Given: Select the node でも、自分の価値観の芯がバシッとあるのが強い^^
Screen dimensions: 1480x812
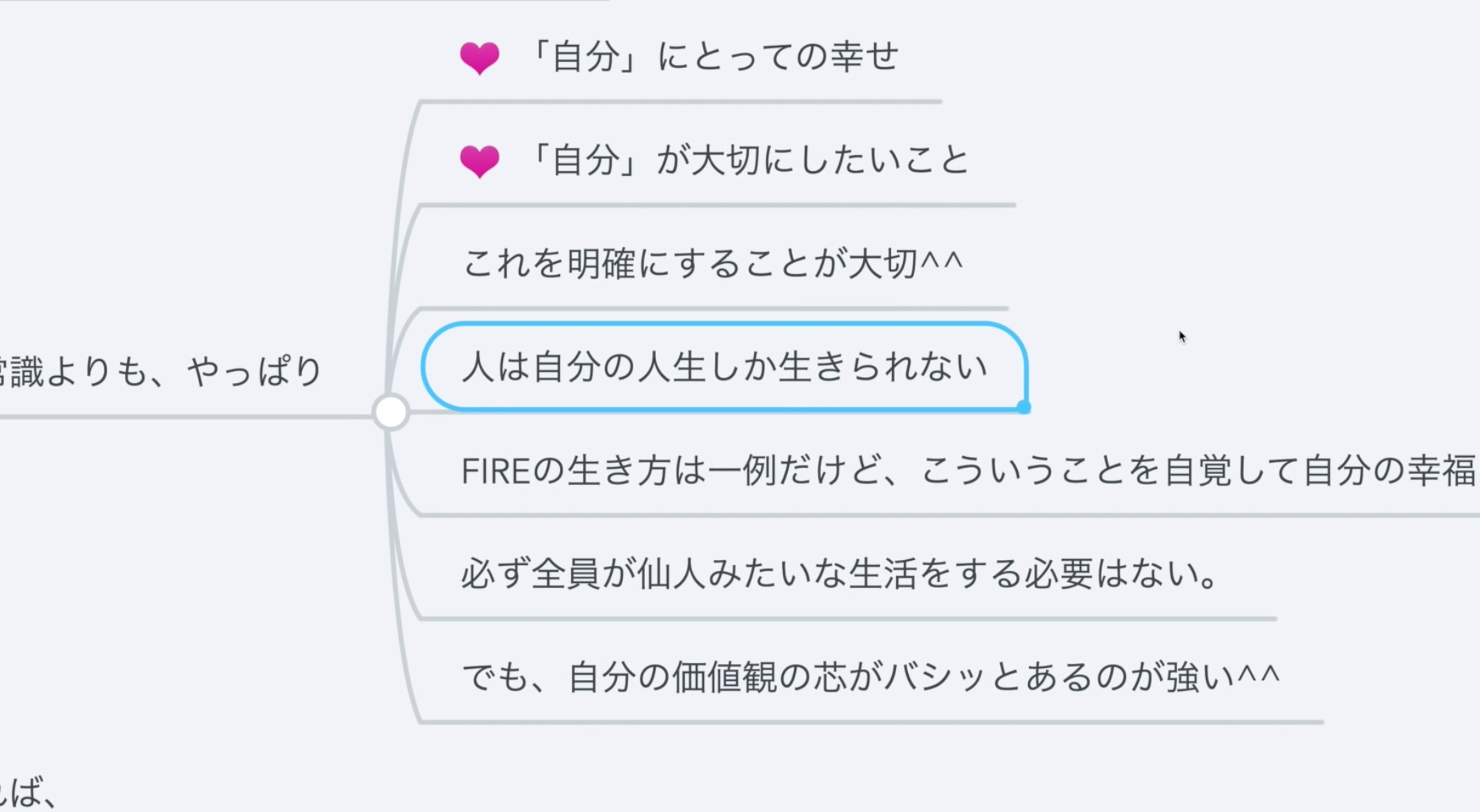Looking at the screenshot, I should pyautogui.click(x=870, y=676).
